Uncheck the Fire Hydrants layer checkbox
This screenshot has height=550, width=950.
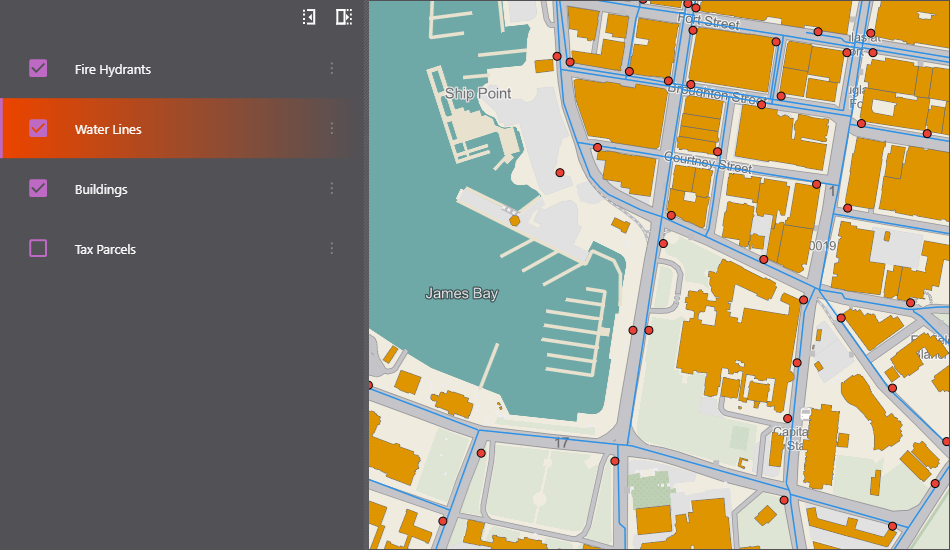(38, 69)
